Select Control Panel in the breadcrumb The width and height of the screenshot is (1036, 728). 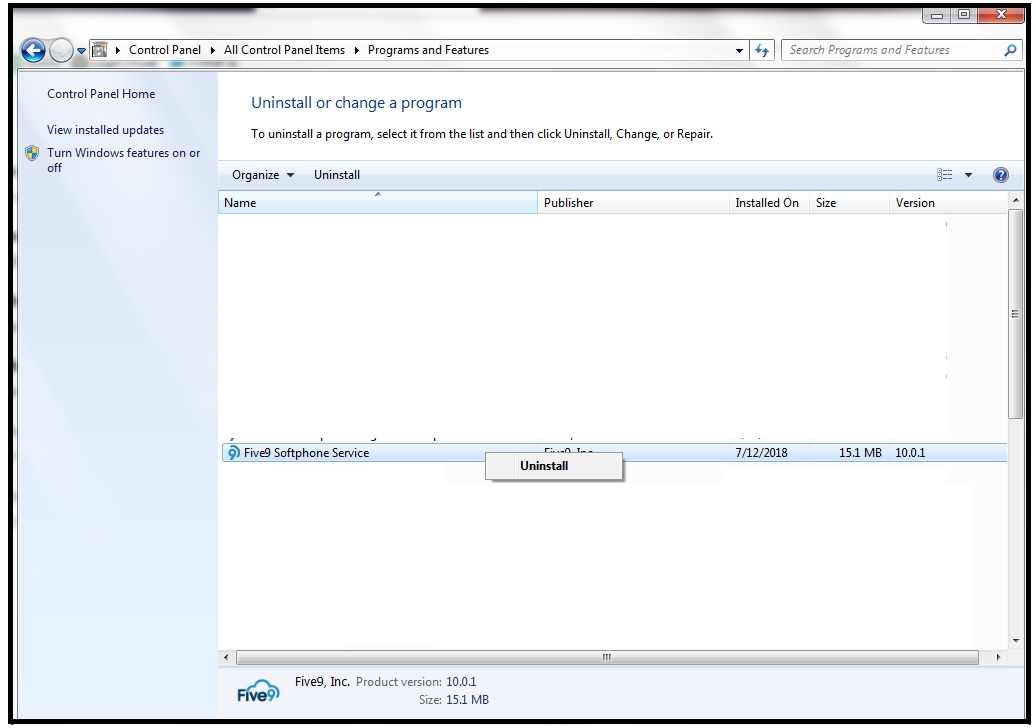coord(165,50)
